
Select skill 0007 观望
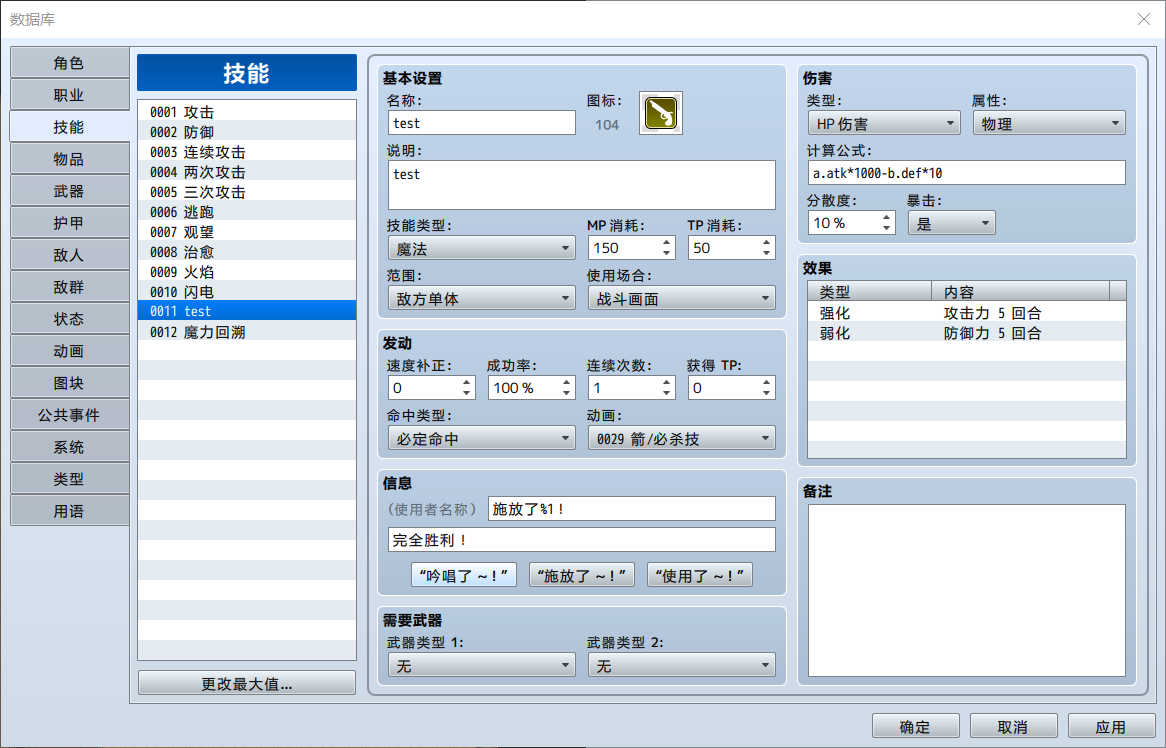tap(247, 232)
